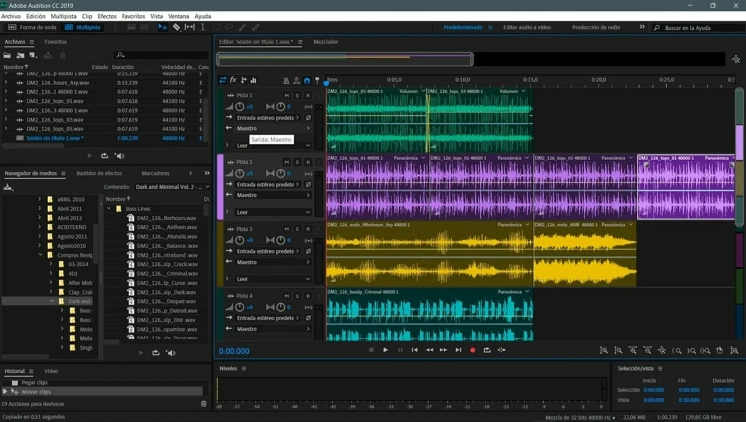Arm Pista 4 for recording with R
Image resolution: width=746 pixels, height=422 pixels.
click(x=308, y=296)
